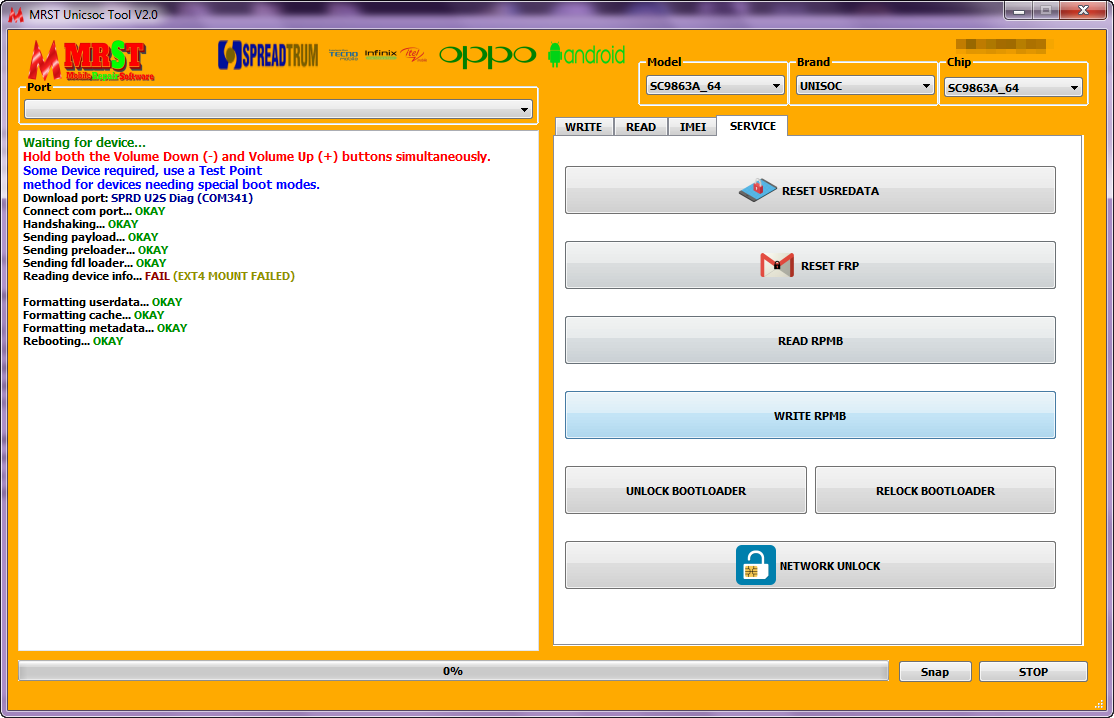Close the MRST Unicsoc Tool window
The width and height of the screenshot is (1114, 718).
coord(1083,11)
